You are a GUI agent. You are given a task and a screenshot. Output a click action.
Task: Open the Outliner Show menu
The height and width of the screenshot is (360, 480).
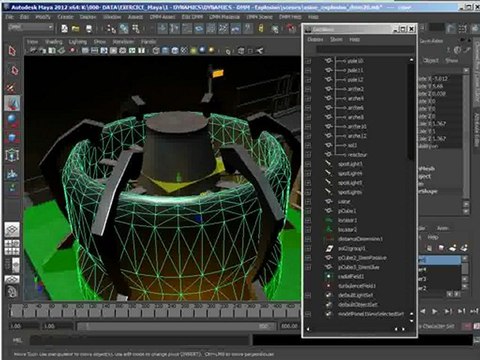336,39
